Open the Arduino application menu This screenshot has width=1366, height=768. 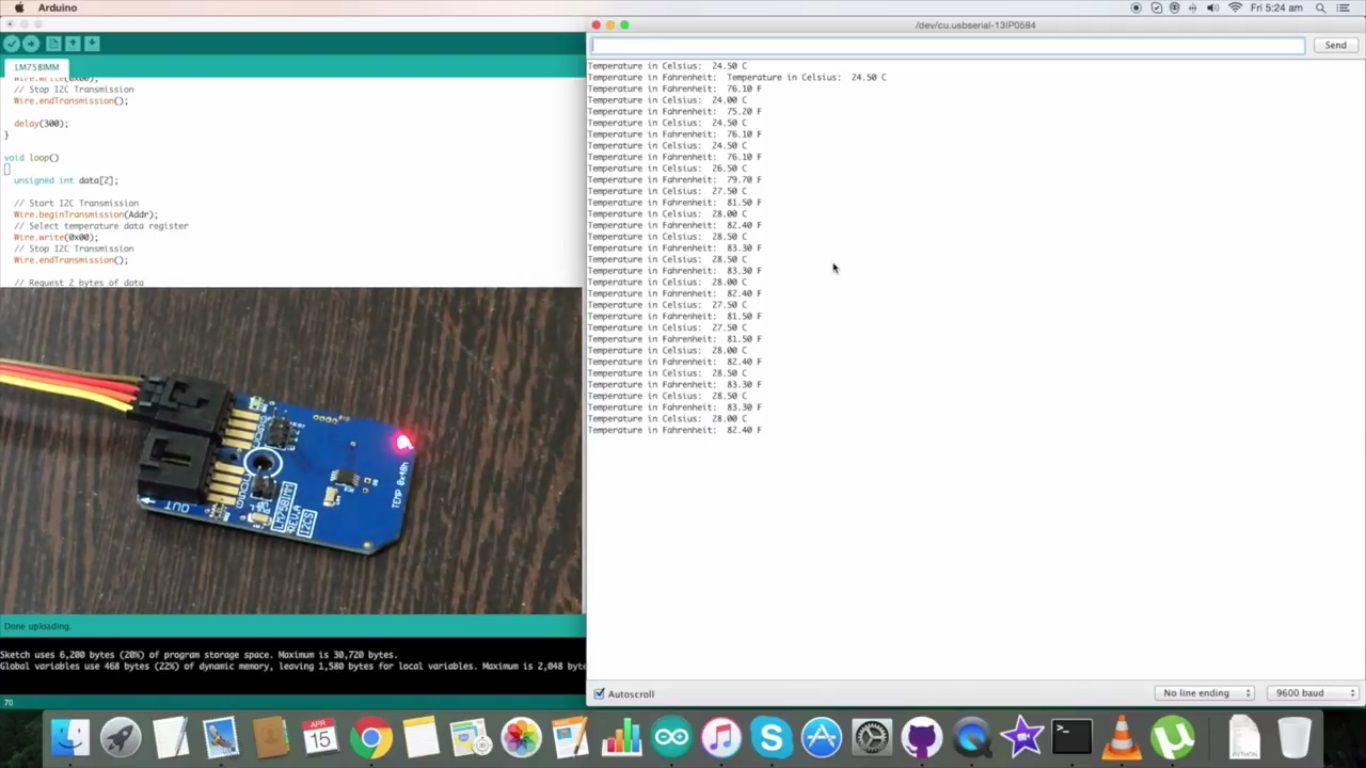point(57,7)
